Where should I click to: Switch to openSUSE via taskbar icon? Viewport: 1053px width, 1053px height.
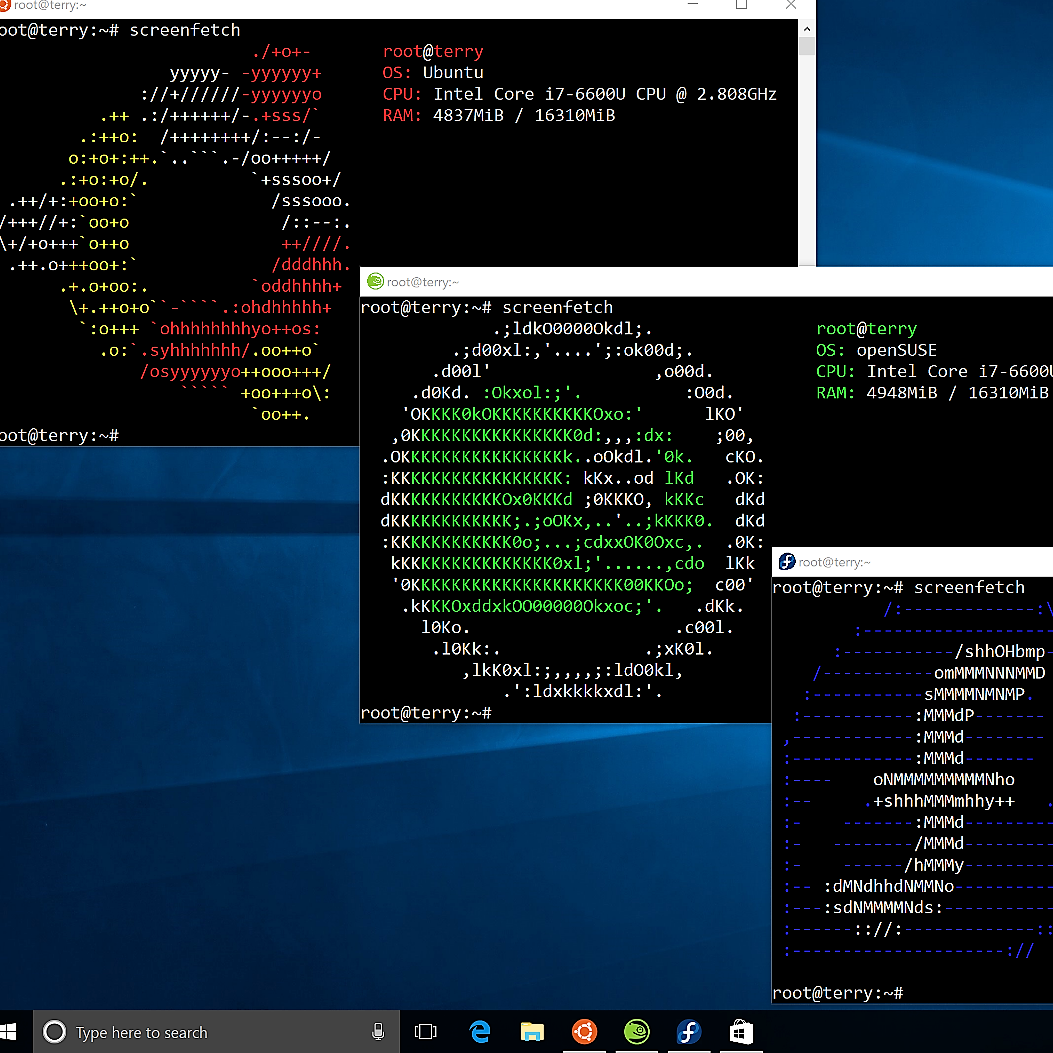(637, 1032)
